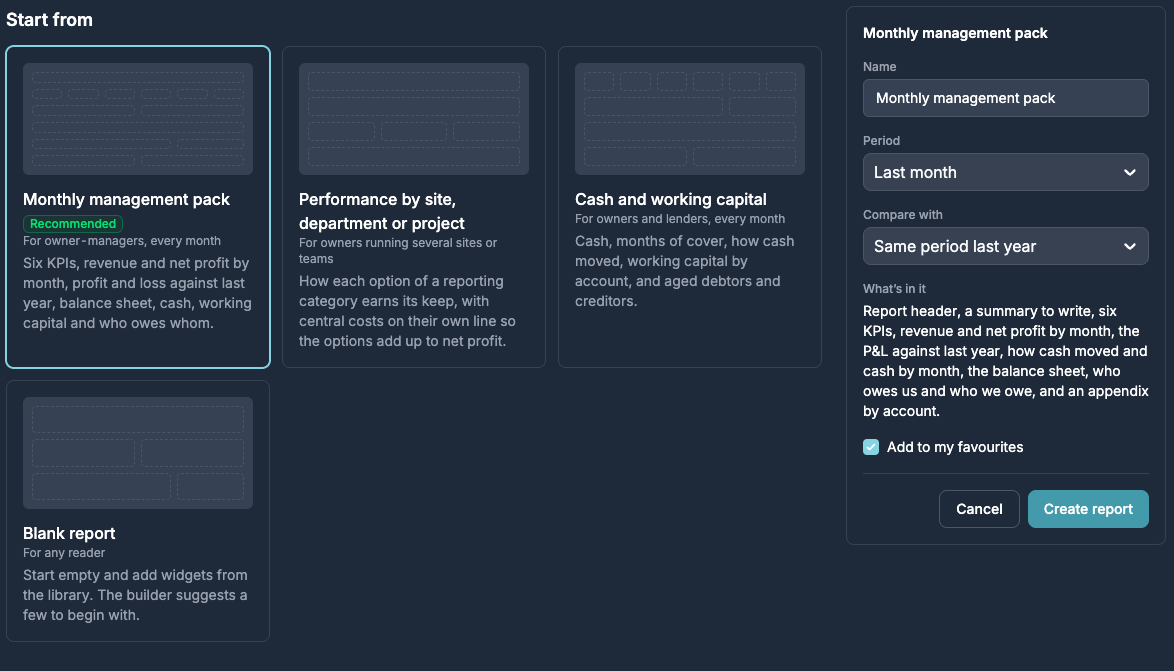The width and height of the screenshot is (1174, 671).
Task: Click the 'Compare with' field label
Action: 902,215
